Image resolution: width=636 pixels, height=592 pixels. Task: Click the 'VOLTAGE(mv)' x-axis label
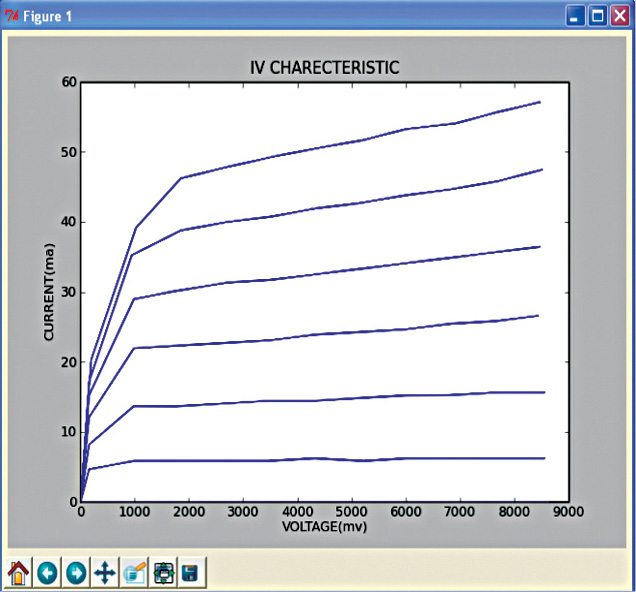324,525
